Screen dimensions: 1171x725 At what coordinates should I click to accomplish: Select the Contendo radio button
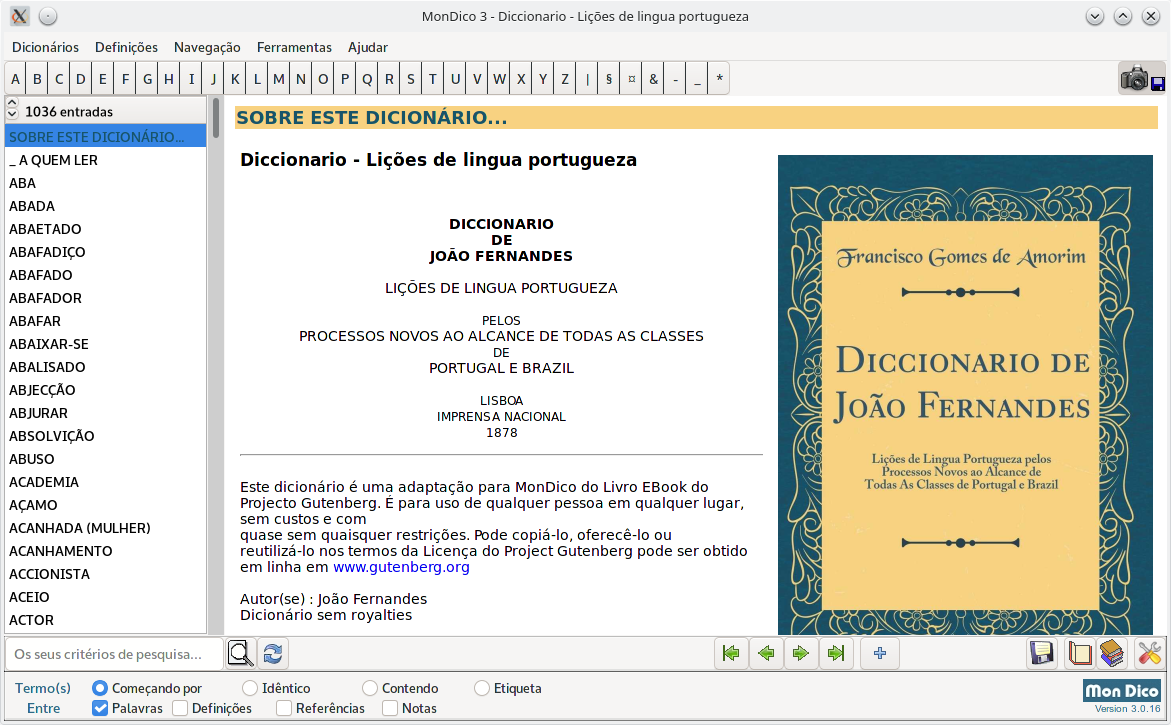point(370,688)
